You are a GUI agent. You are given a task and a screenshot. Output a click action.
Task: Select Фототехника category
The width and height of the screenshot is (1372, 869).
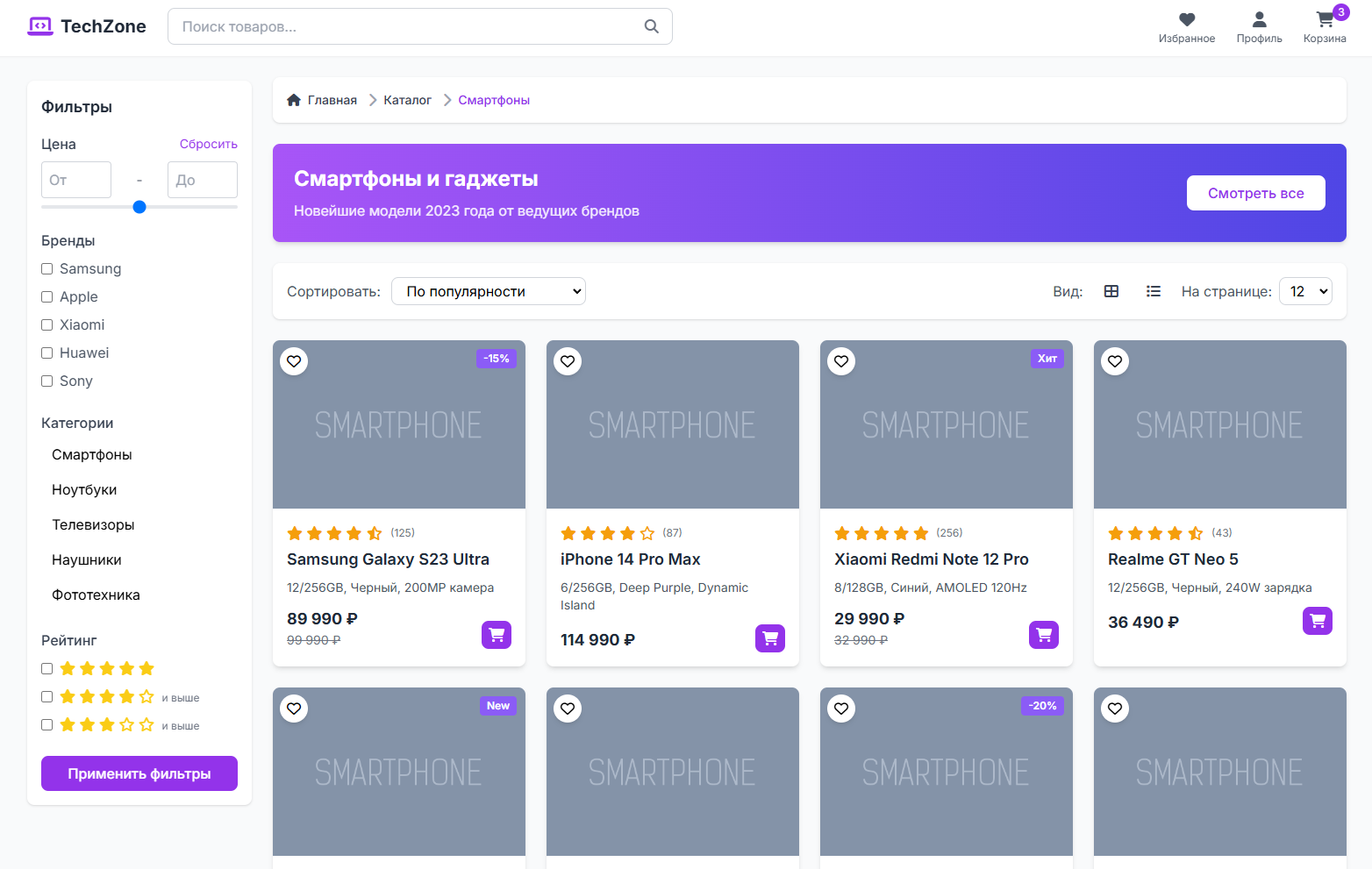point(96,595)
